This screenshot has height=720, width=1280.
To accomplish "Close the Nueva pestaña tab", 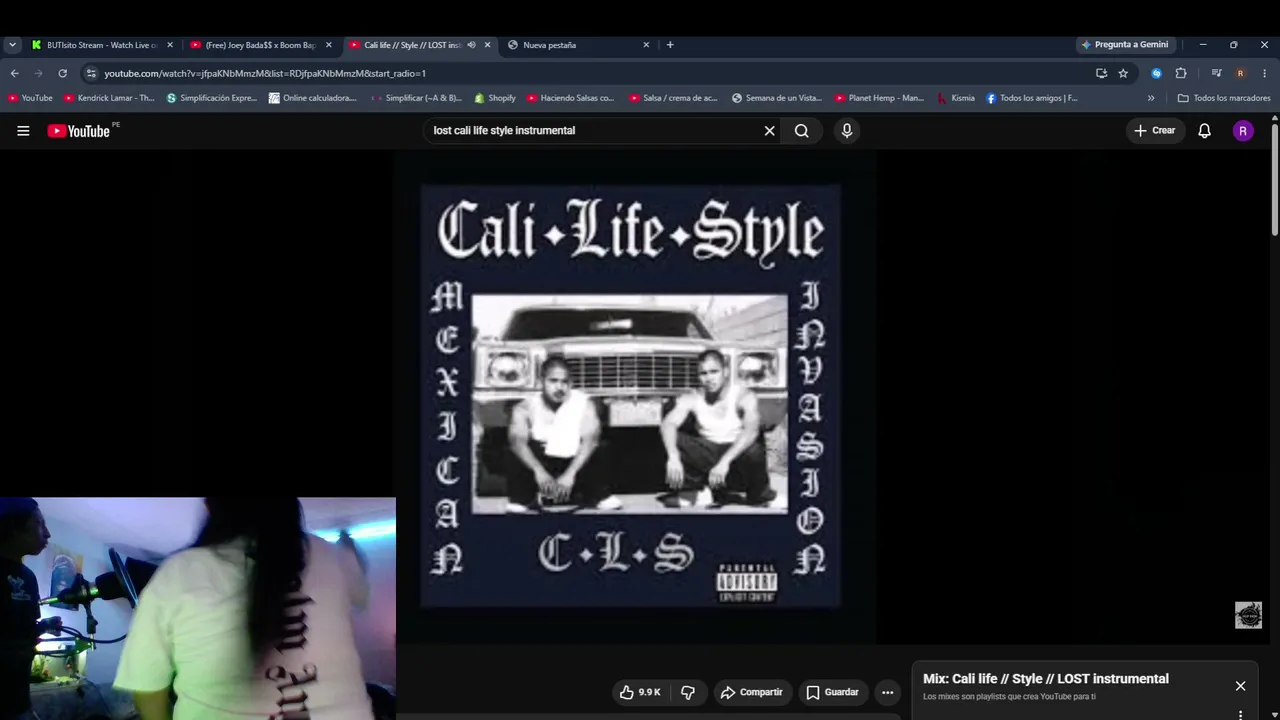I will click(646, 45).
